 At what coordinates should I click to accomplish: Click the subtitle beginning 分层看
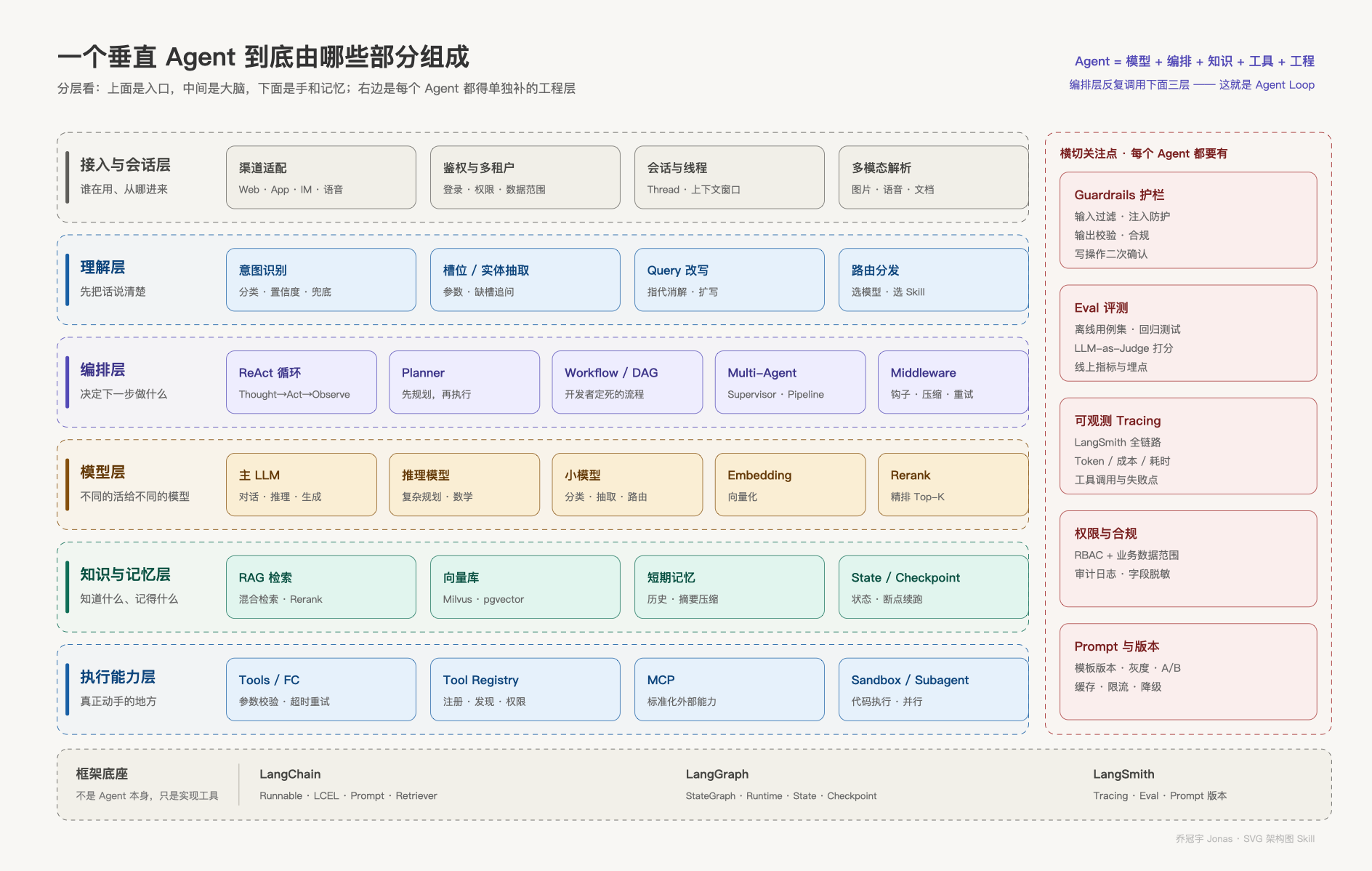[x=316, y=89]
